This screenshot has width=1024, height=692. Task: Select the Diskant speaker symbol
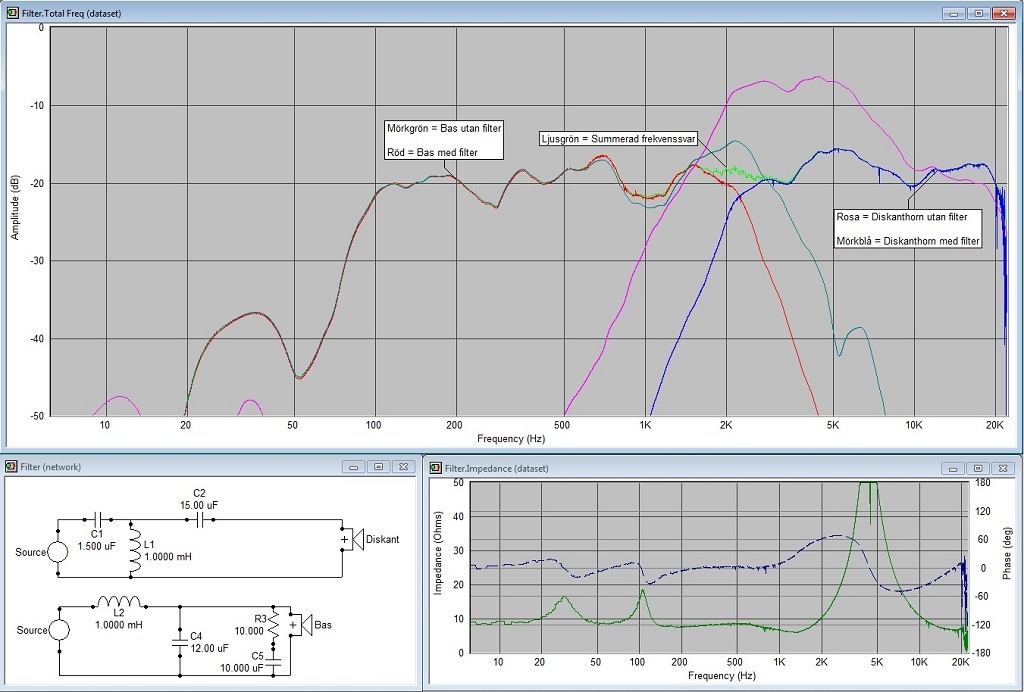pos(351,539)
